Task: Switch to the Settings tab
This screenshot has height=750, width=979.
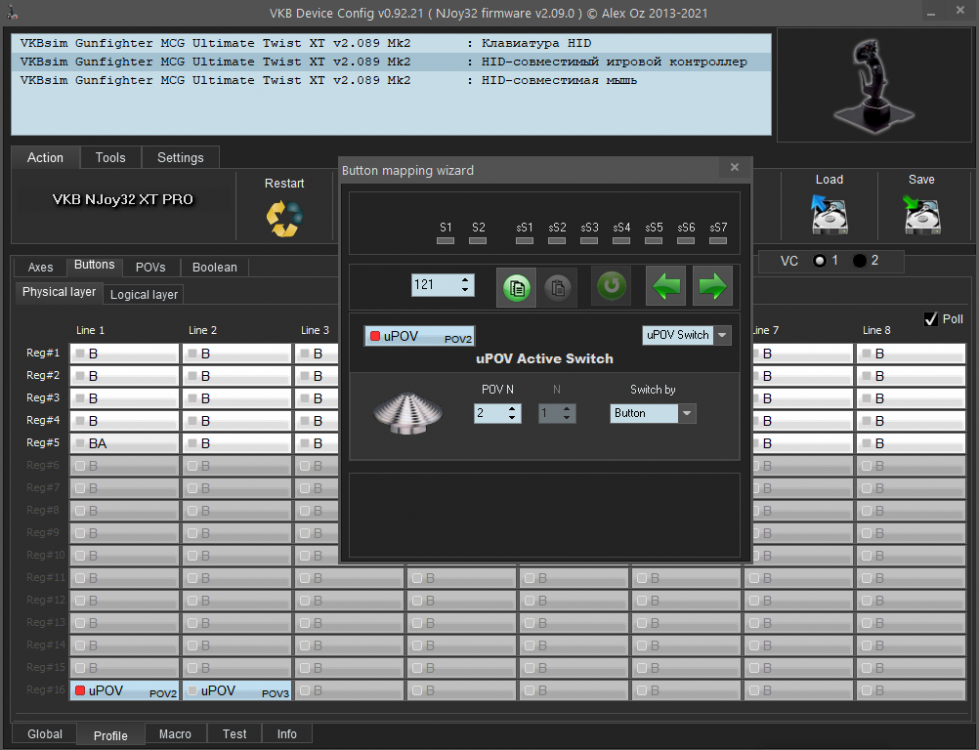Action: click(x=180, y=157)
